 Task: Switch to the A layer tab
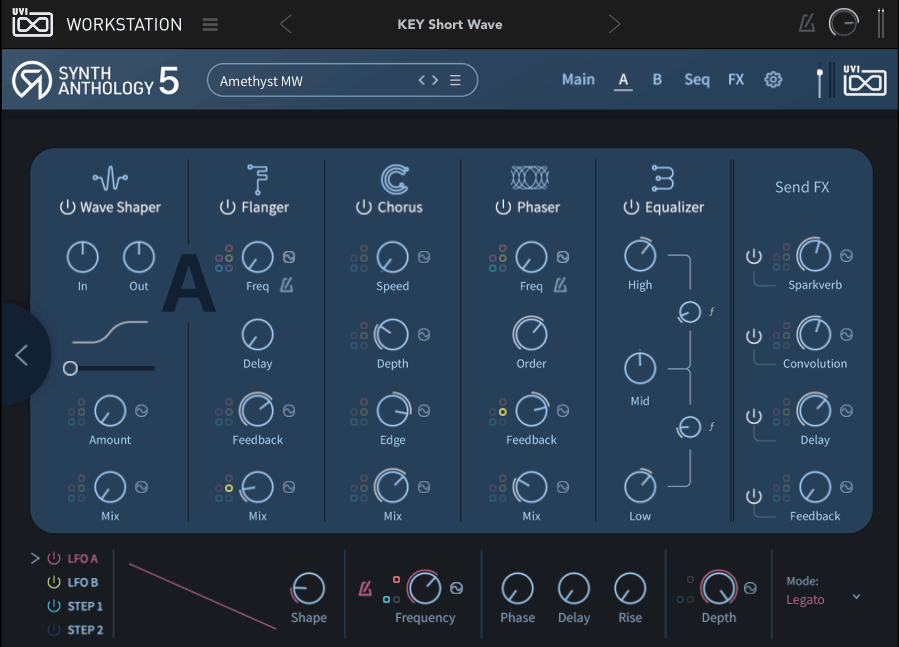tap(623, 80)
